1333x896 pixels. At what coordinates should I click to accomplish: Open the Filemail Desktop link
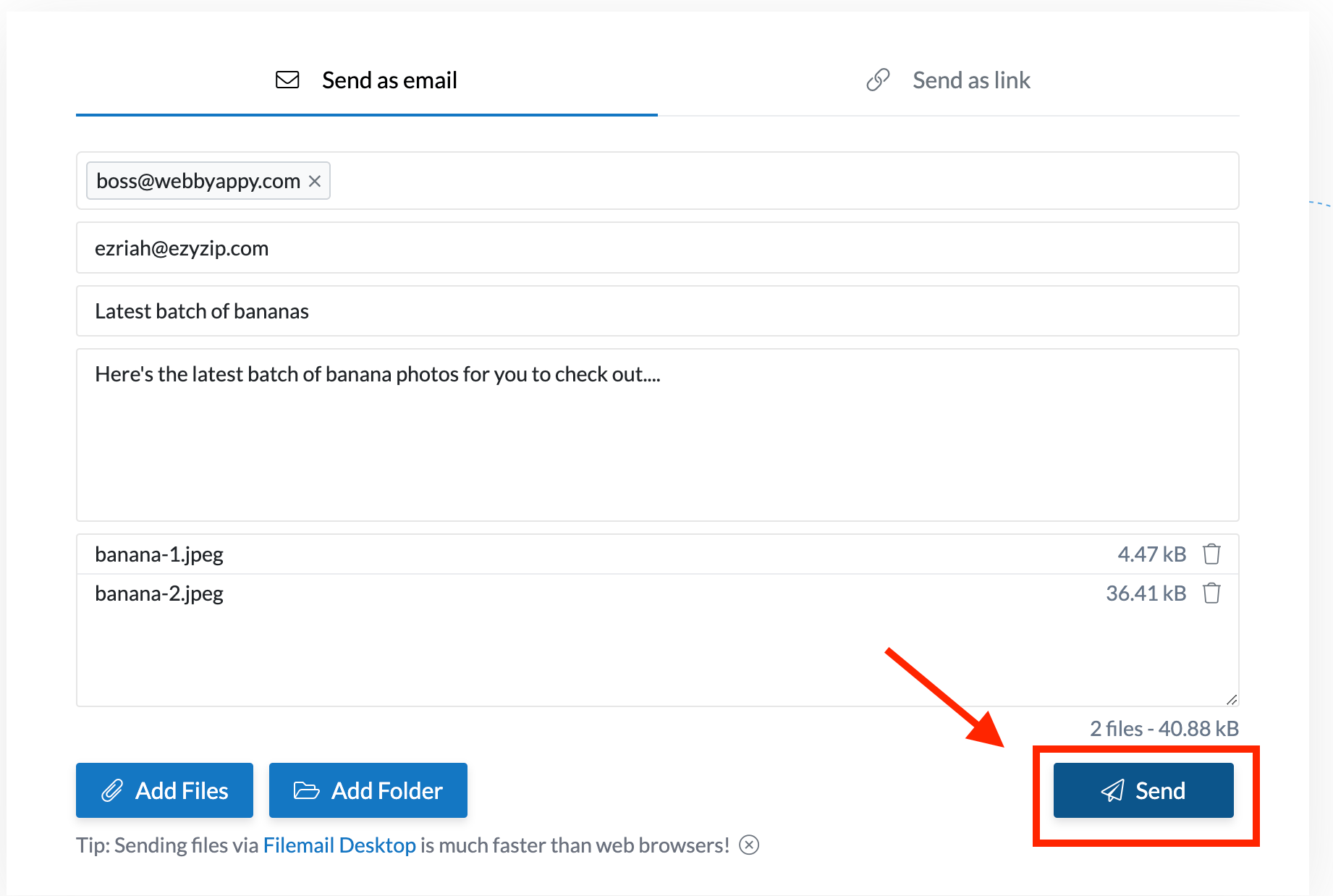[x=339, y=845]
